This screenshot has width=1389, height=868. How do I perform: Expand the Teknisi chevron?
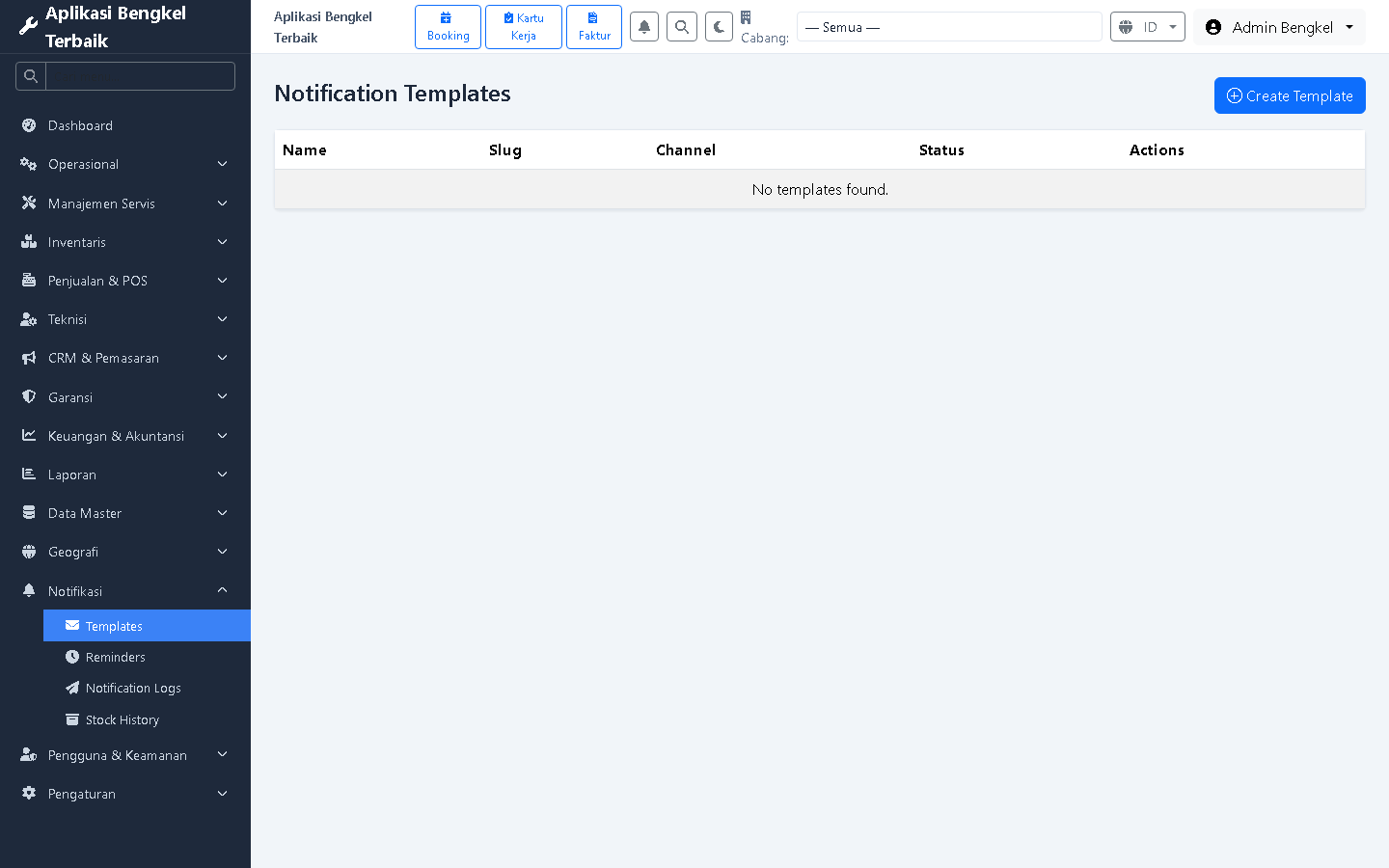223,319
